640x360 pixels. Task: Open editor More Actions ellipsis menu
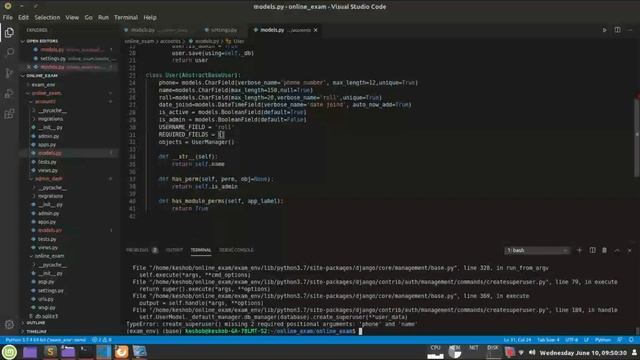pyautogui.click(x=630, y=30)
